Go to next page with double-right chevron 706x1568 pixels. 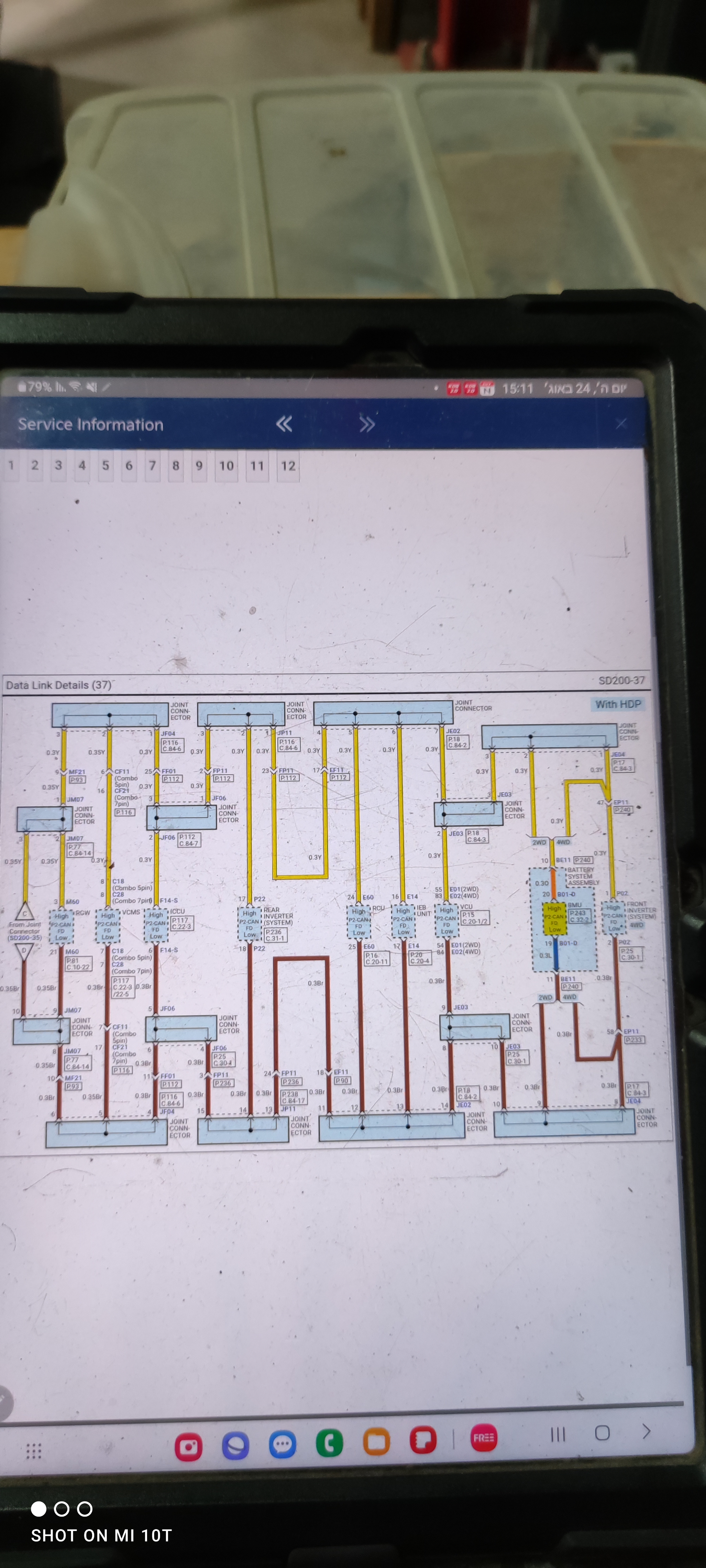[367, 423]
